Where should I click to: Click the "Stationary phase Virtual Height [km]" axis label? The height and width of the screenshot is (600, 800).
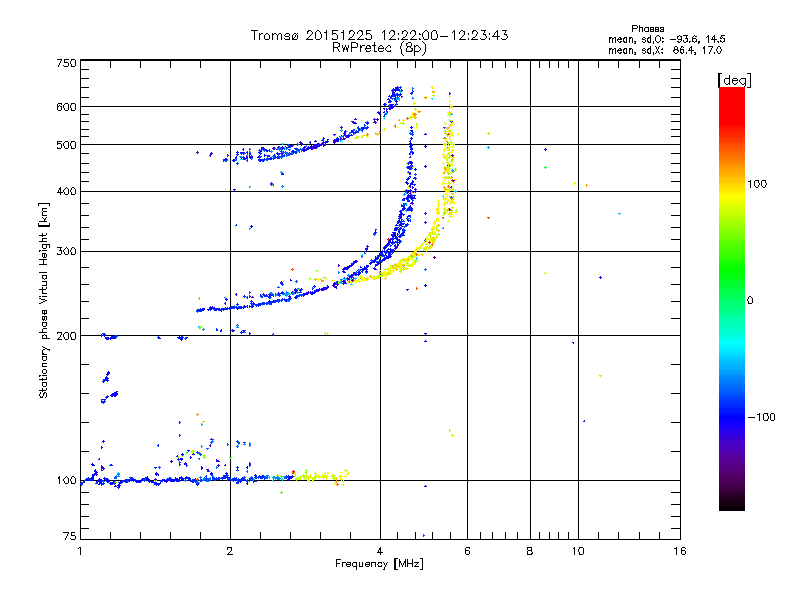tap(44, 301)
